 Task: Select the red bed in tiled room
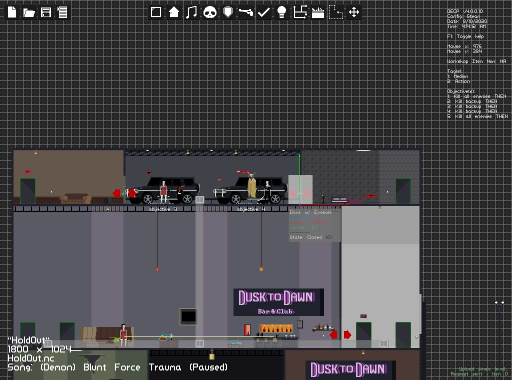pyautogui.click(x=347, y=200)
